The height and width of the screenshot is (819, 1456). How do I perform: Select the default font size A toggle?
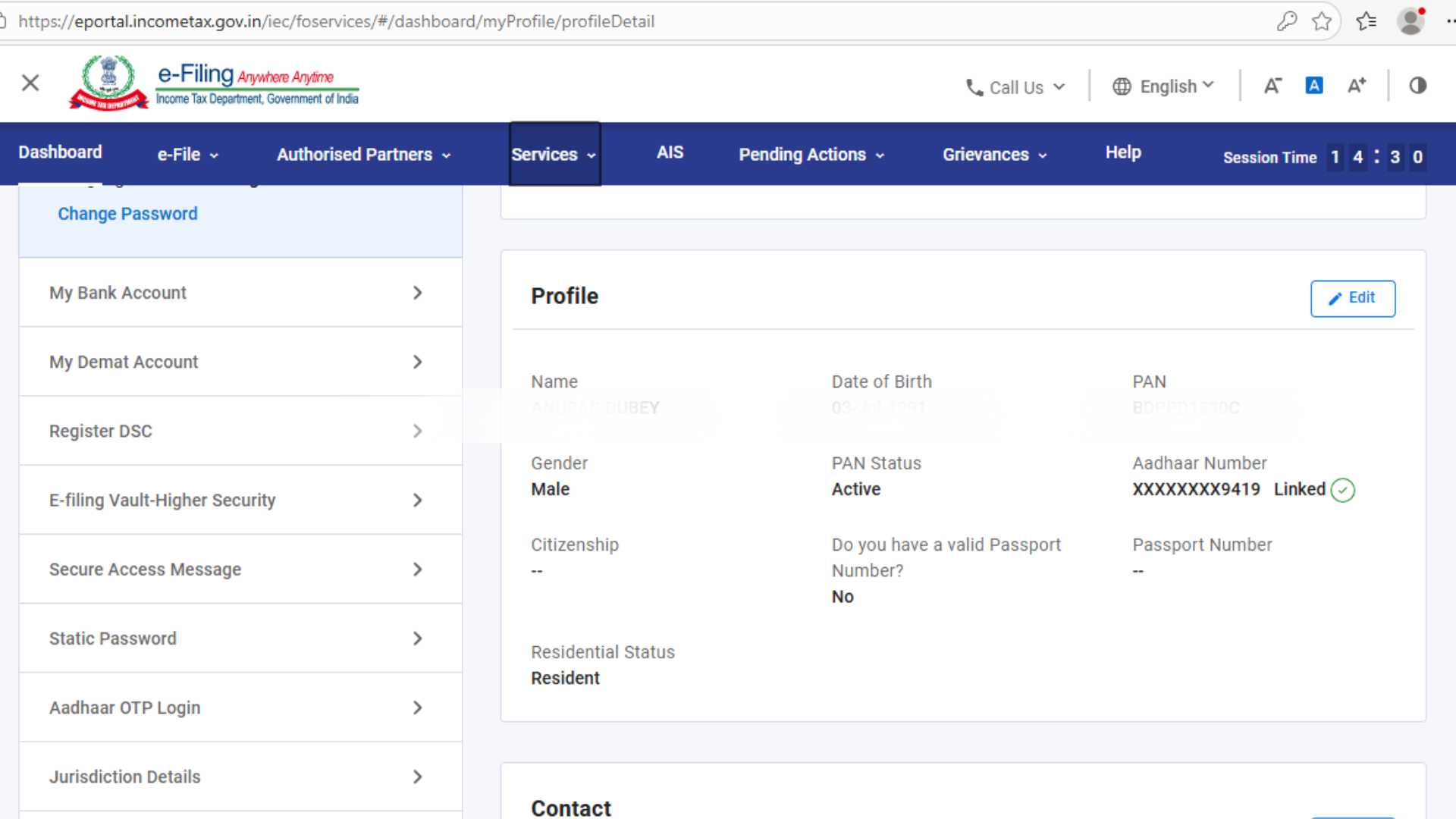pyautogui.click(x=1314, y=85)
